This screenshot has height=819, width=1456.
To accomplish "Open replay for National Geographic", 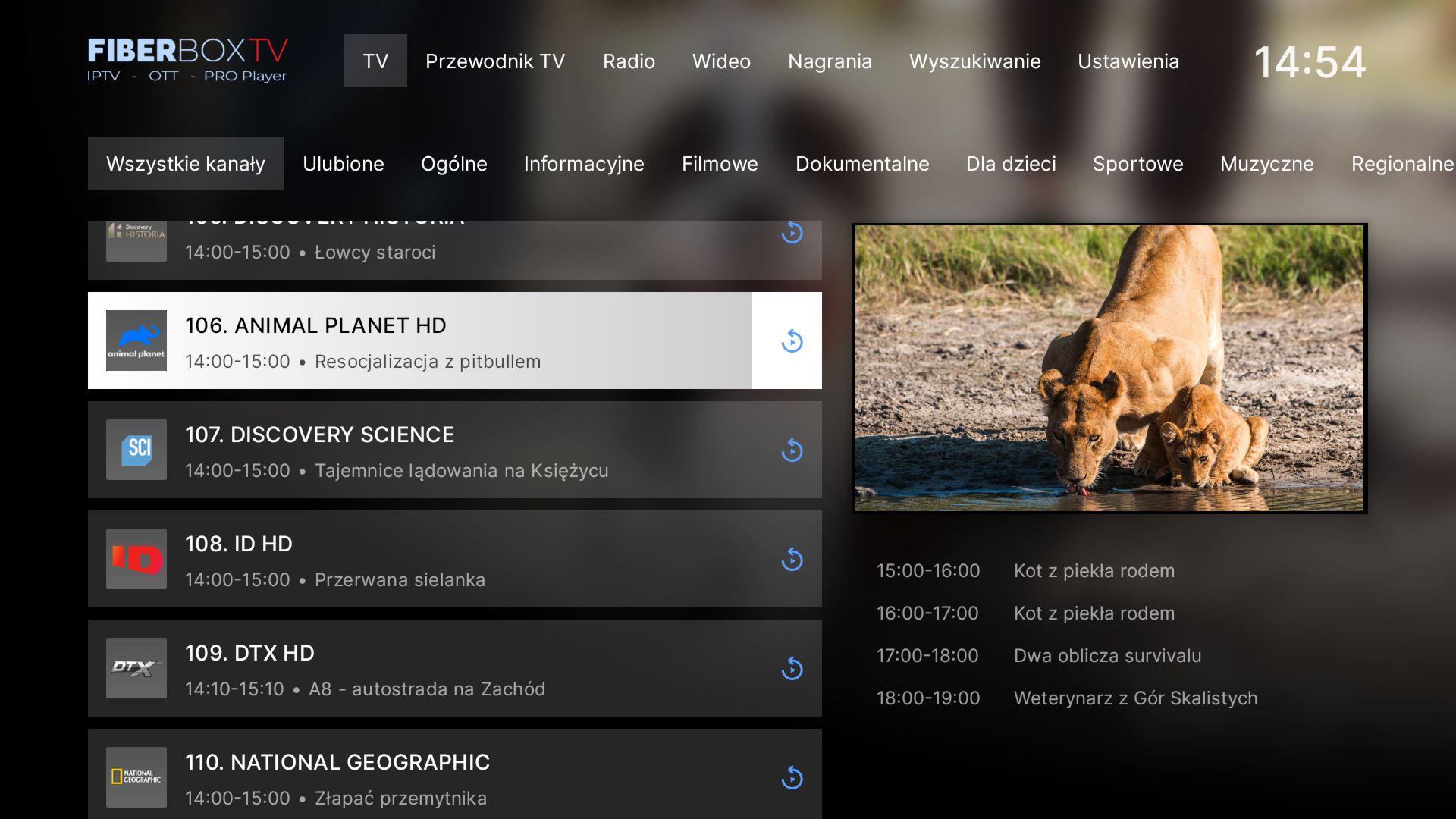I will (x=791, y=777).
